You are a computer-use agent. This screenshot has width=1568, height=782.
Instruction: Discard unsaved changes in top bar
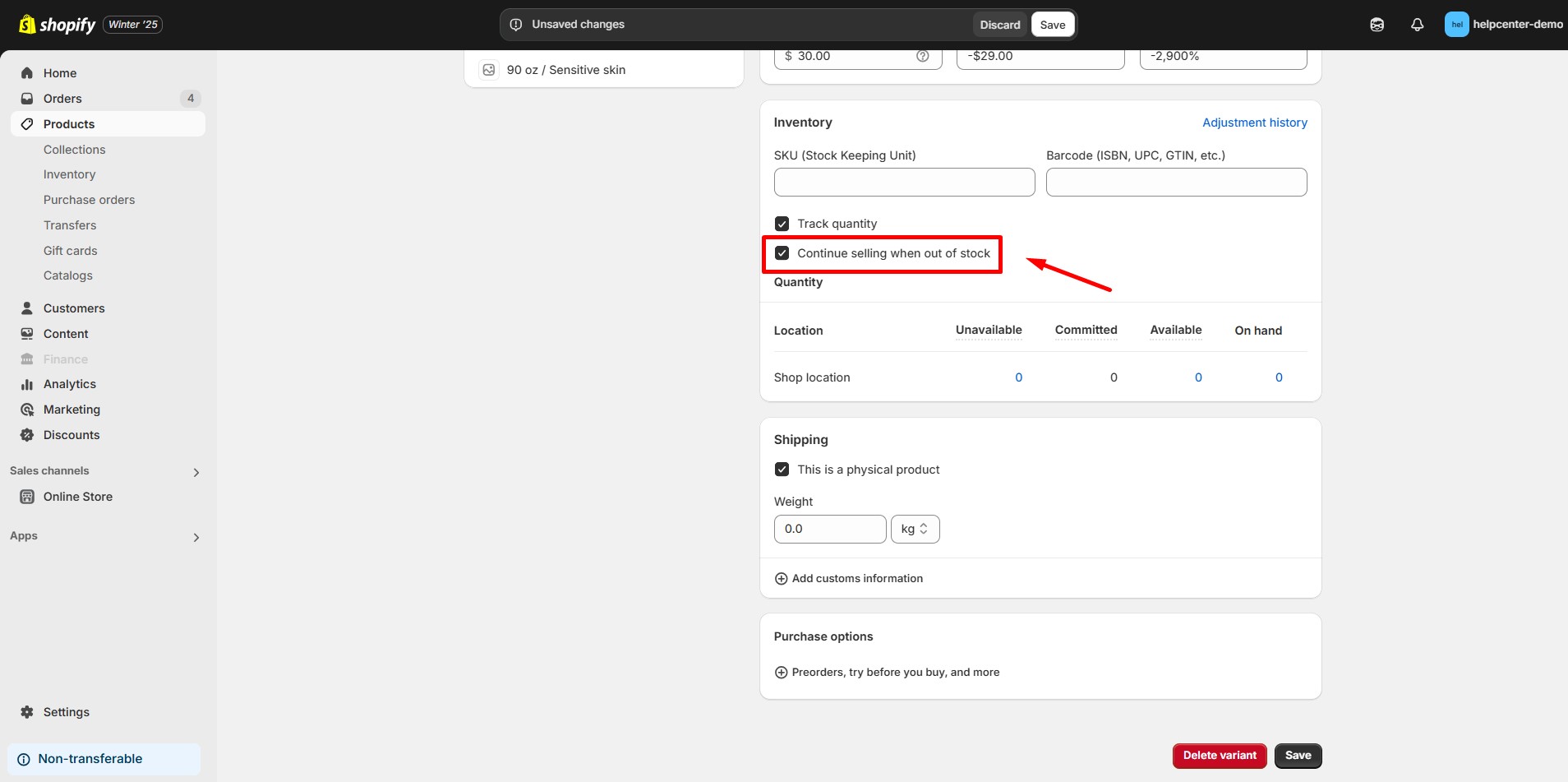[x=999, y=25]
